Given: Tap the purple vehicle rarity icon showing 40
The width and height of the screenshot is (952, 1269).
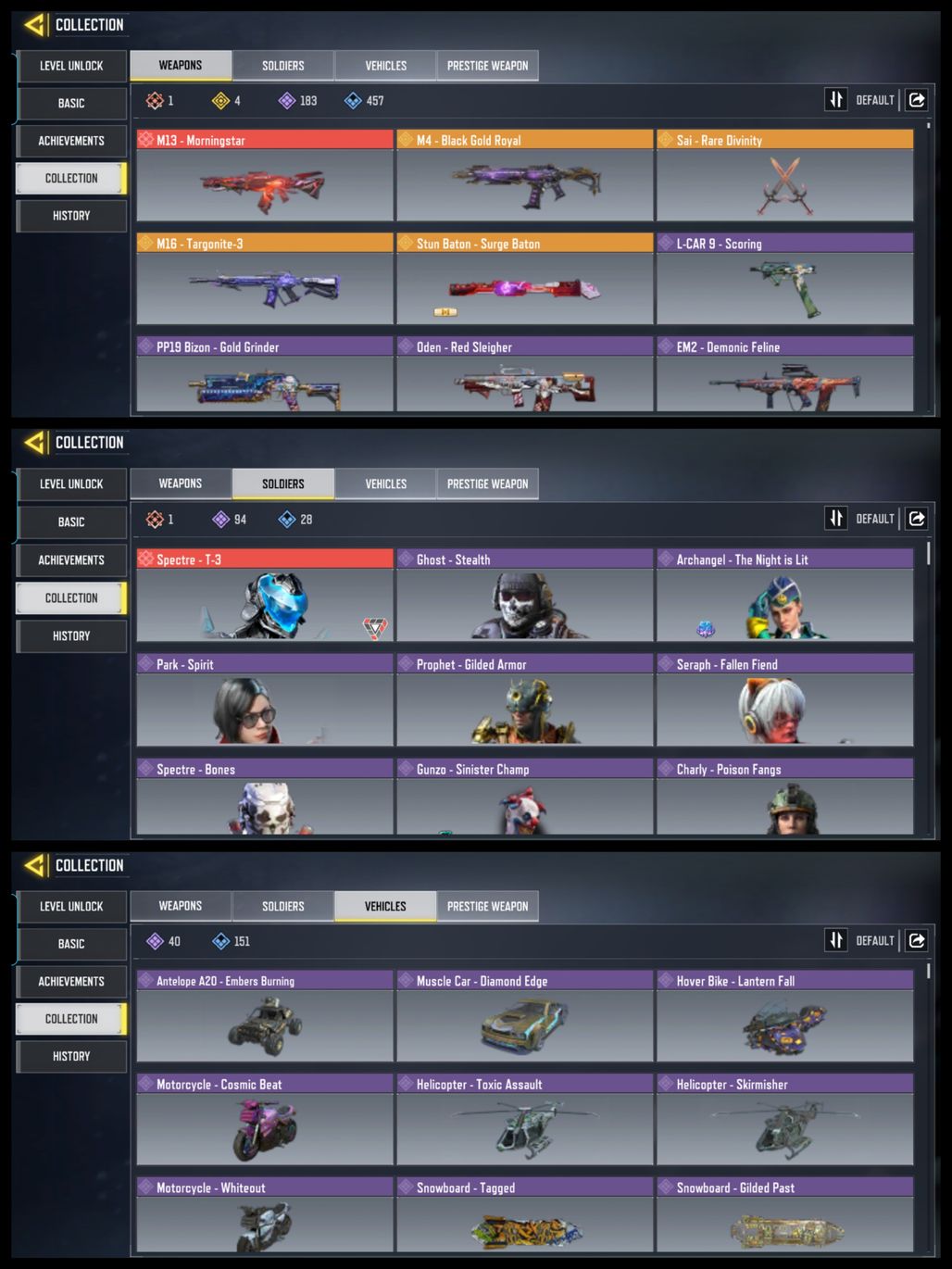Looking at the screenshot, I should pos(155,941).
